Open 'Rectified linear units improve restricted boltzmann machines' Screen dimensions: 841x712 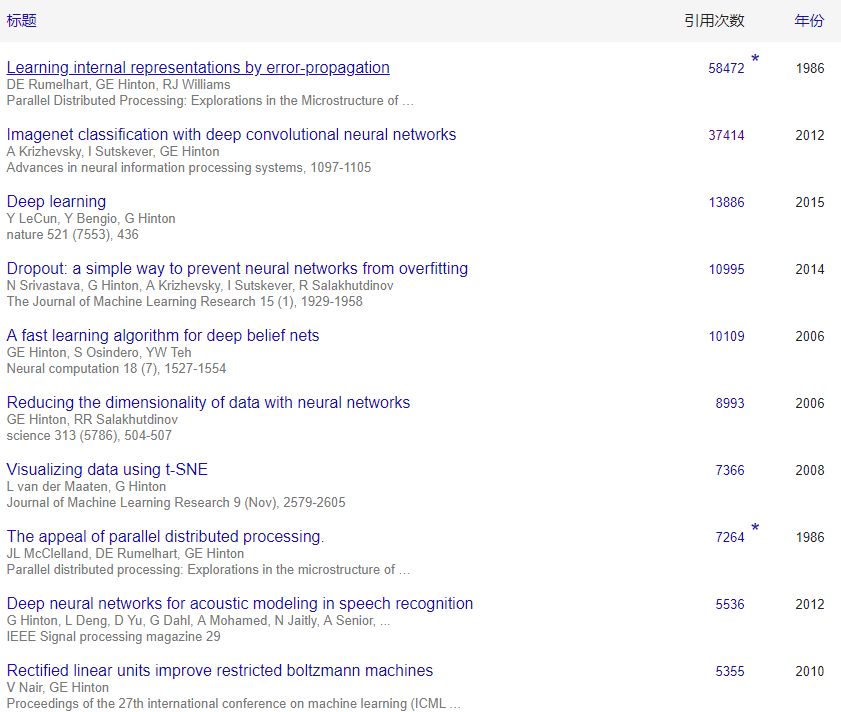pos(220,671)
